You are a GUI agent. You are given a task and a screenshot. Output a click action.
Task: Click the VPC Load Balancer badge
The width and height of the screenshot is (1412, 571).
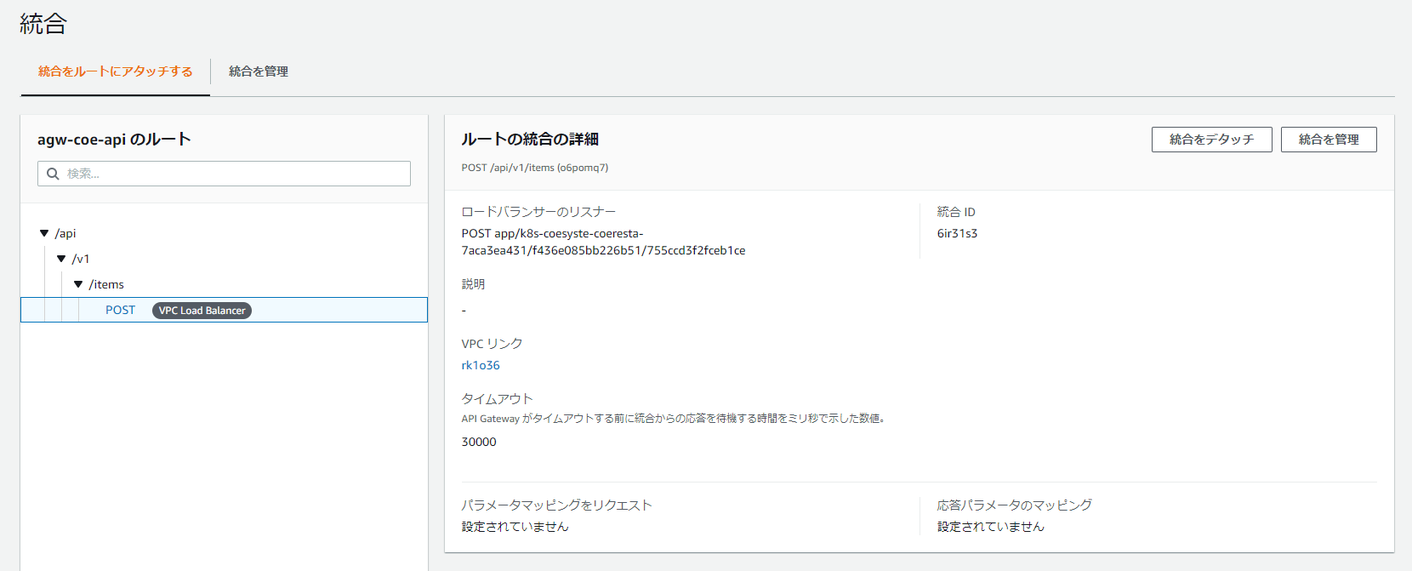pos(202,310)
